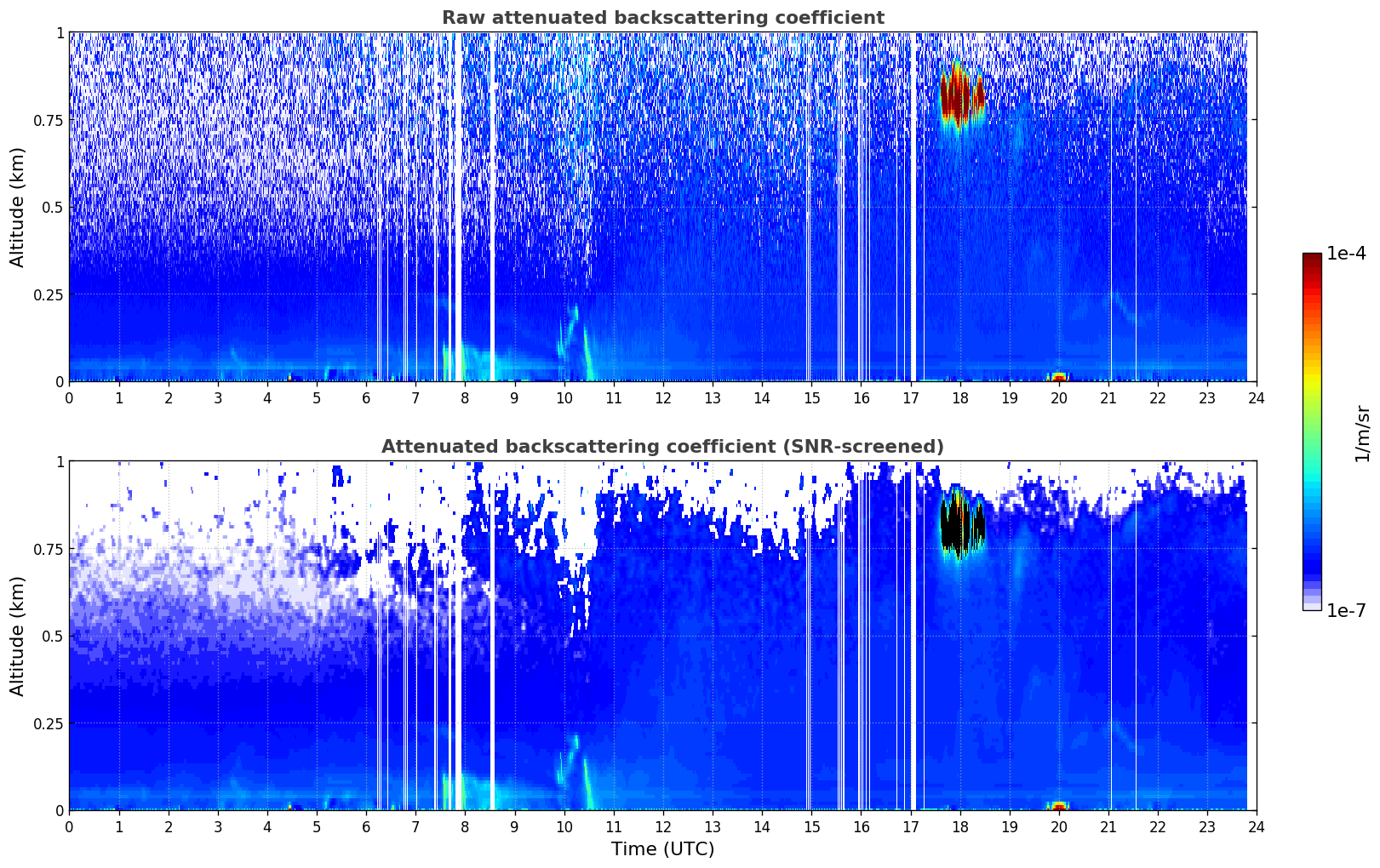Click the 'Attenuated backscattering coefficient (SNR-screened)' title
Viewport: 1380px width, 868px height.
(x=662, y=447)
